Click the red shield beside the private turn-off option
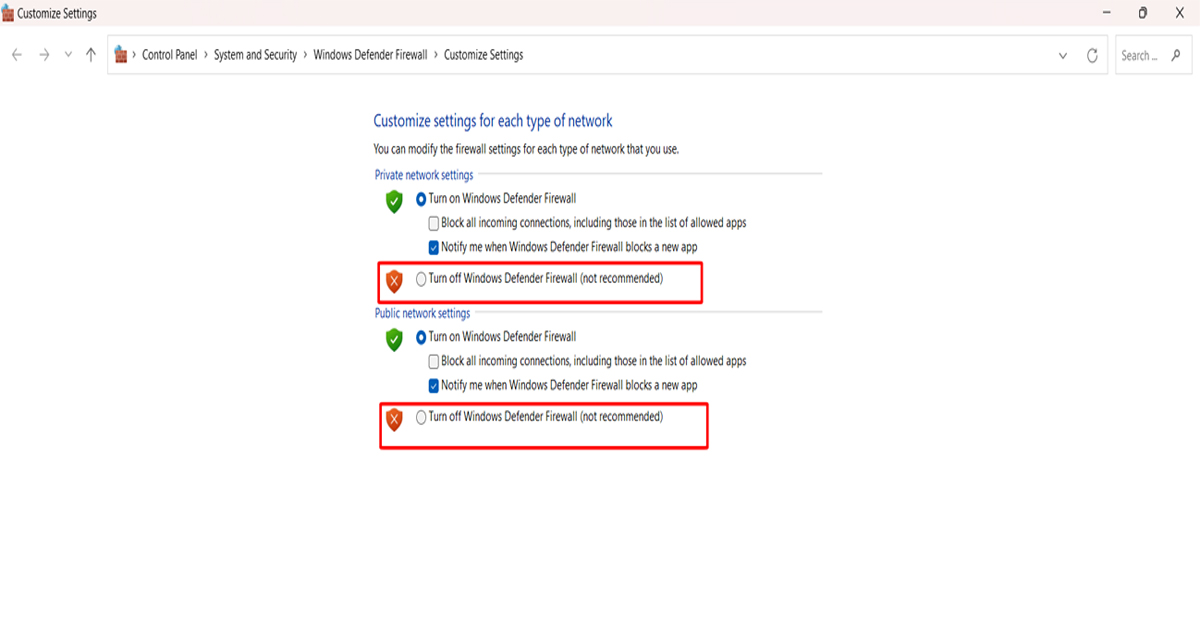The height and width of the screenshot is (628, 1200). pos(396,281)
